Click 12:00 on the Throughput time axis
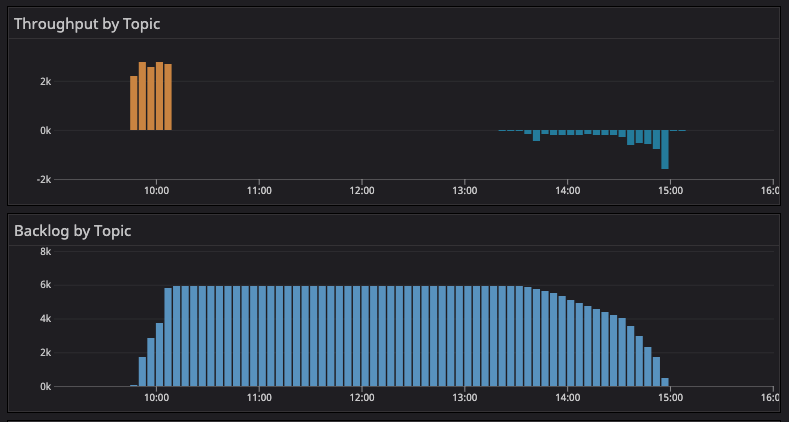The height and width of the screenshot is (422, 789). click(x=362, y=191)
